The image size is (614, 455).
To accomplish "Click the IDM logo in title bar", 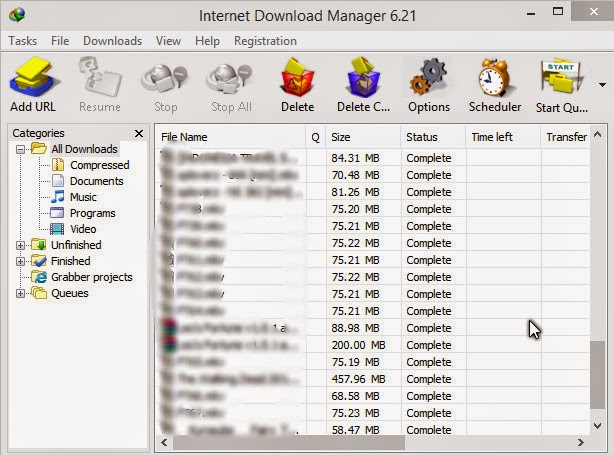I will coord(17,15).
